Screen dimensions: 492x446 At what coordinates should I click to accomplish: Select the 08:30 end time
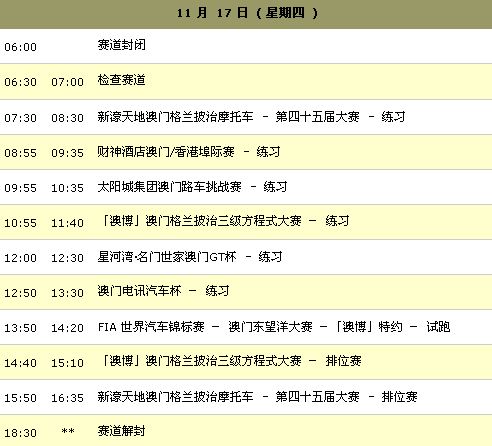click(67, 118)
